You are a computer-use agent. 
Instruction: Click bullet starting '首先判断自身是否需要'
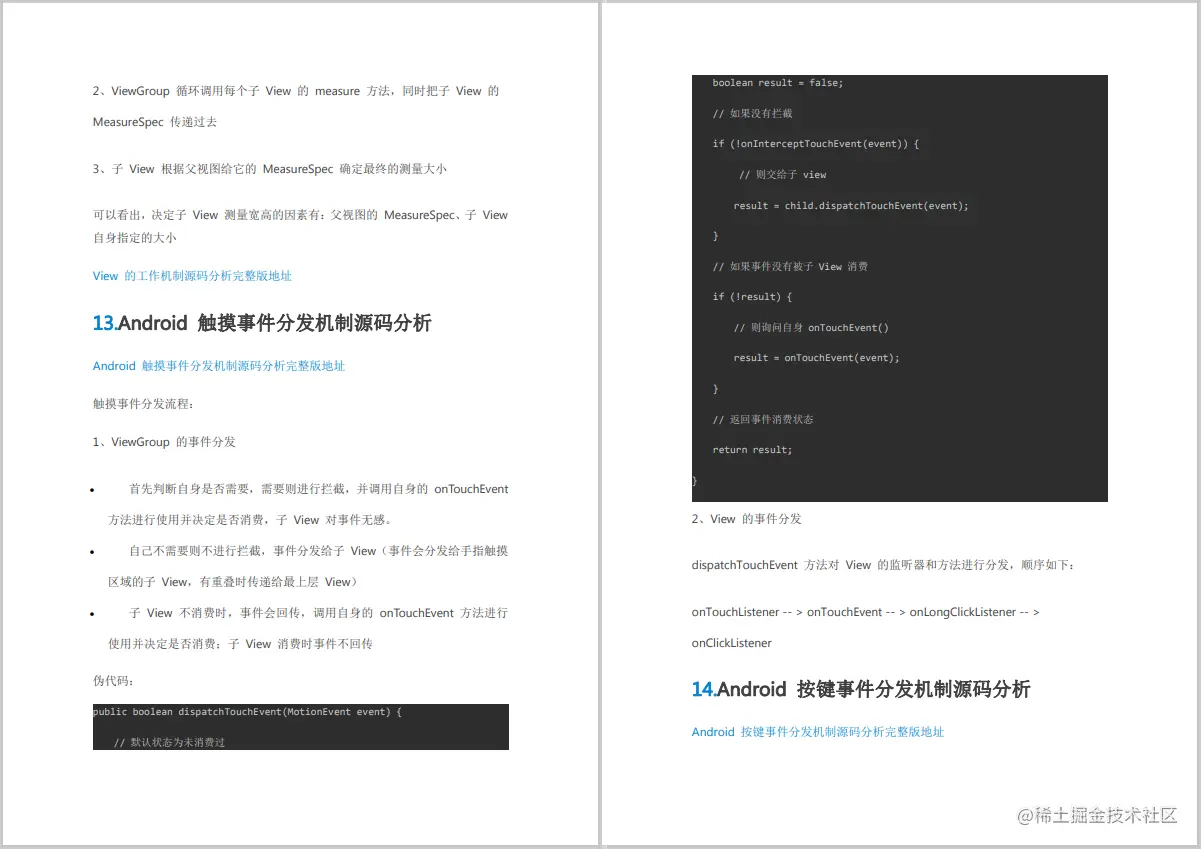coord(308,504)
